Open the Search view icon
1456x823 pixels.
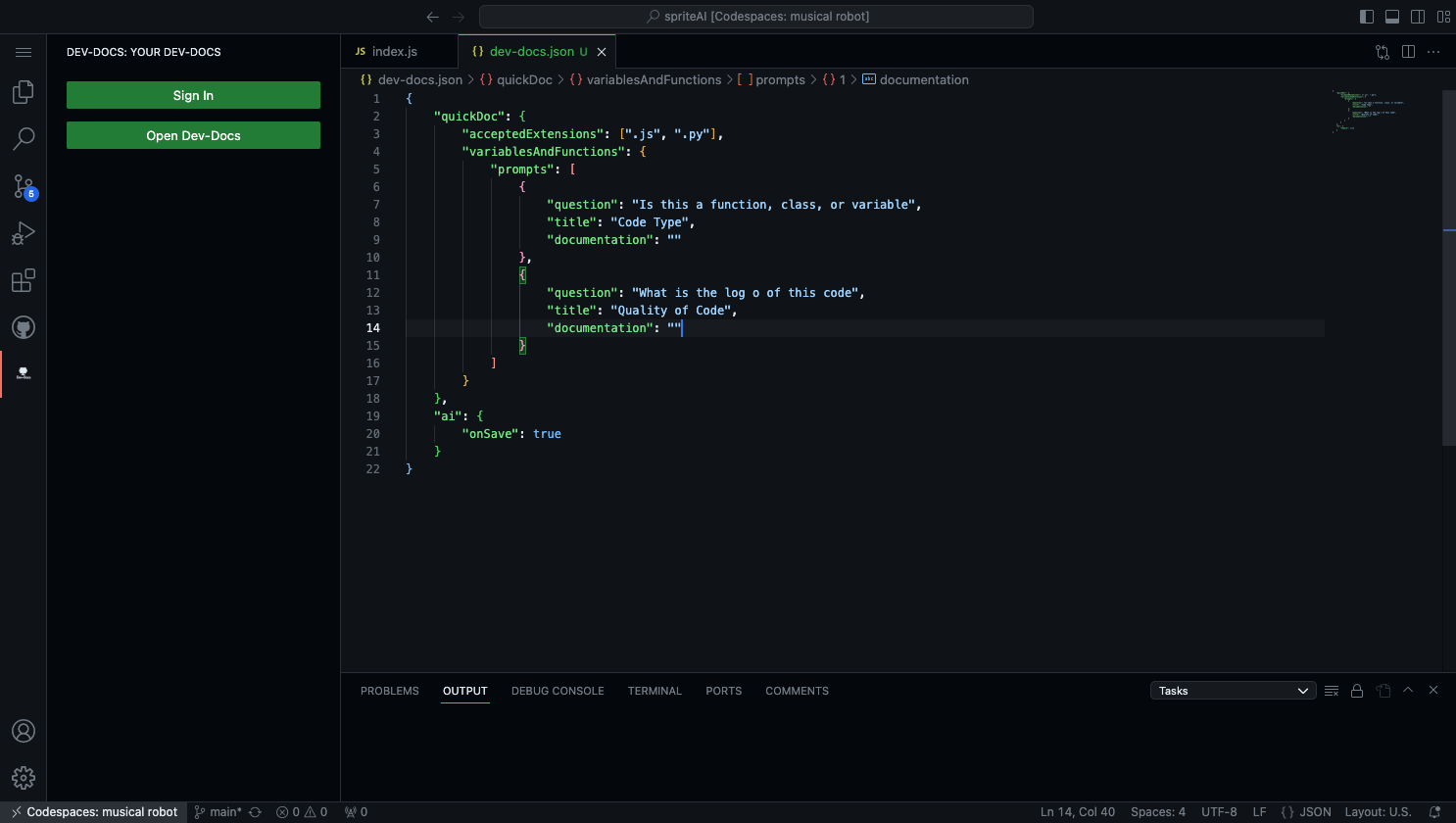click(x=24, y=139)
